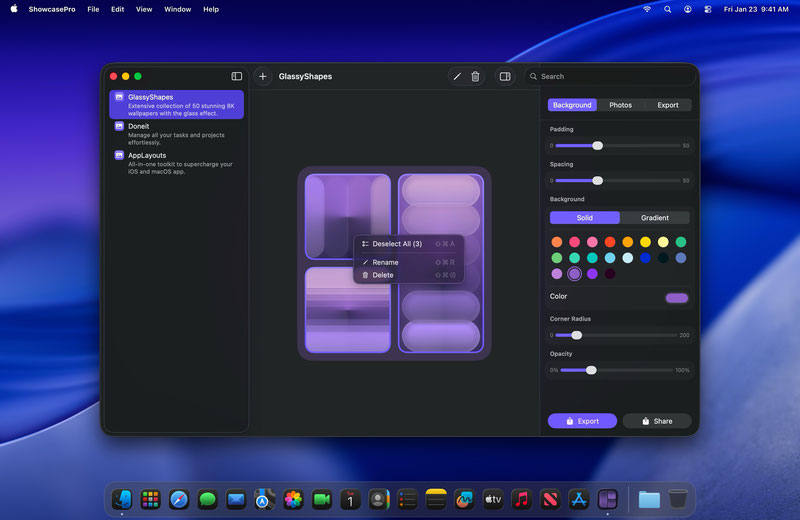Open Photos app from the dock

coord(293,499)
